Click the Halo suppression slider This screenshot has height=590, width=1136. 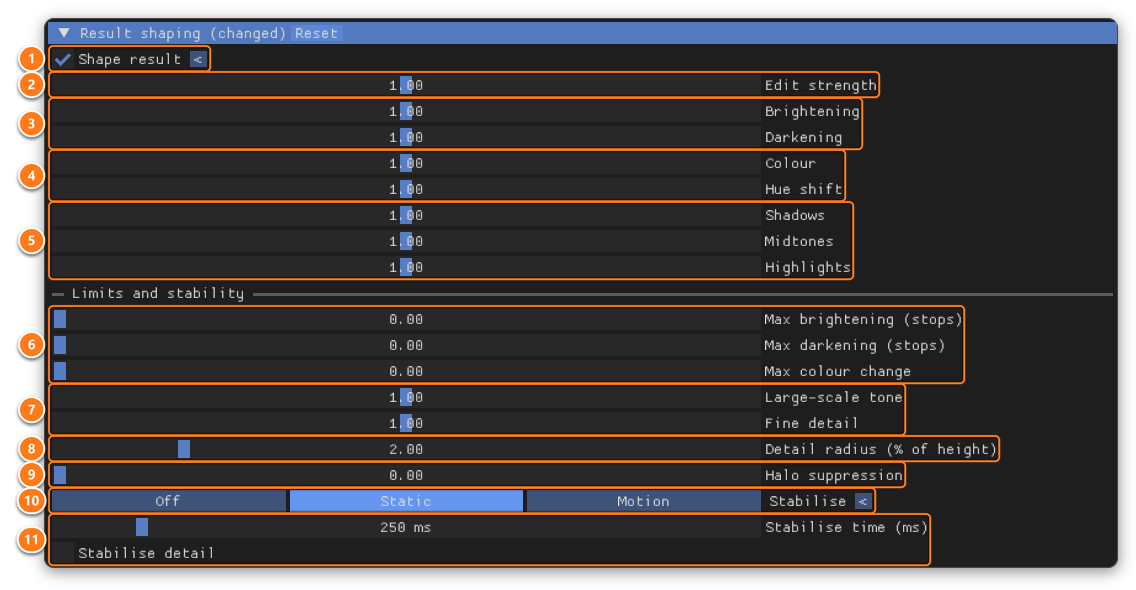406,475
